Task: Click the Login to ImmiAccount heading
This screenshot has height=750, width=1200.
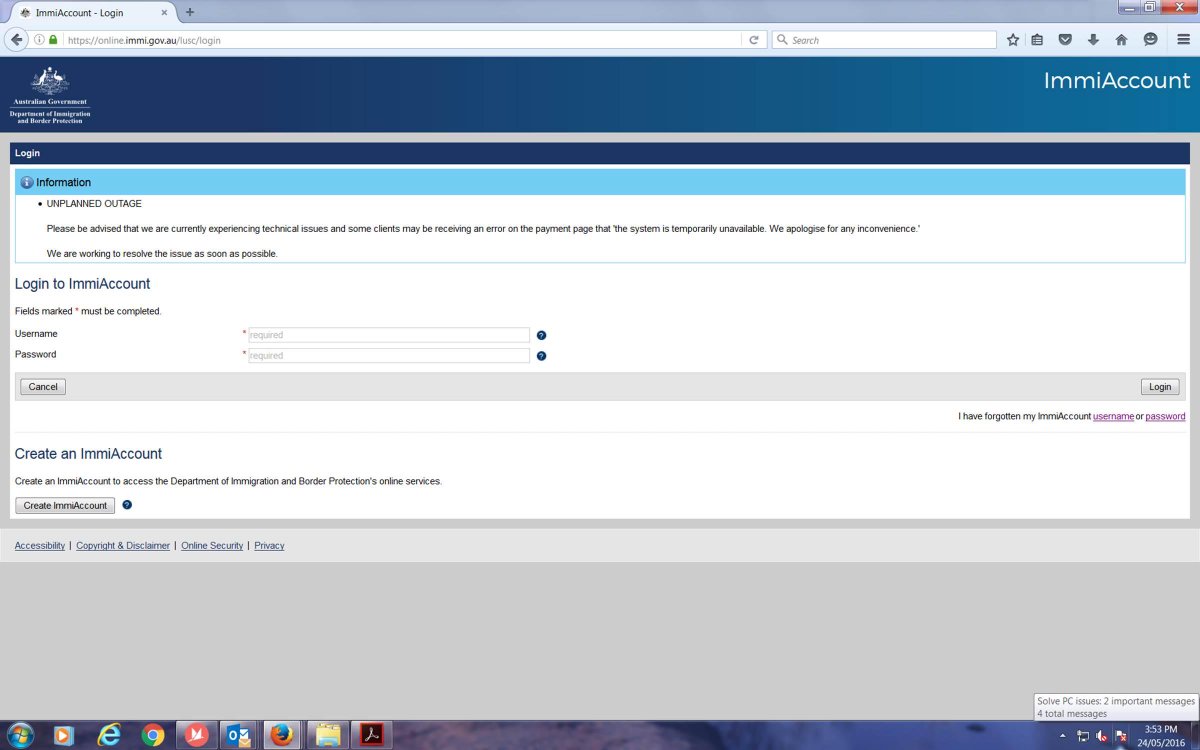Action: (82, 284)
